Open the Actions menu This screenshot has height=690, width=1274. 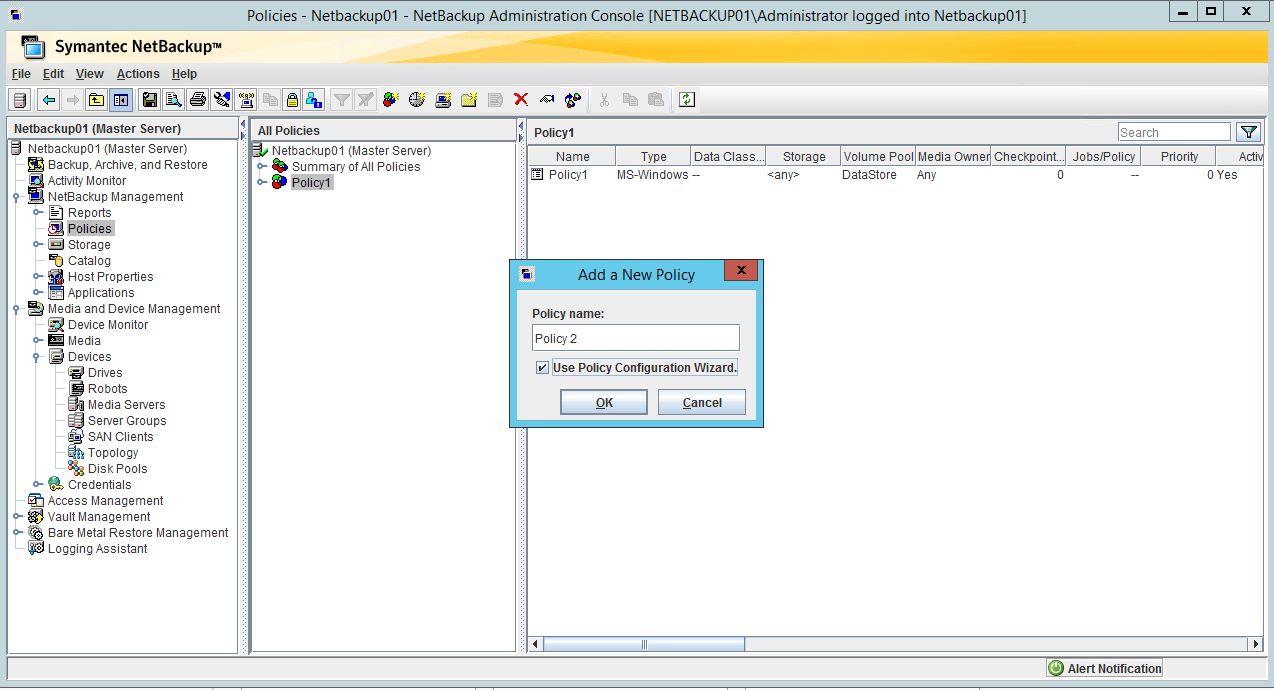pos(138,73)
